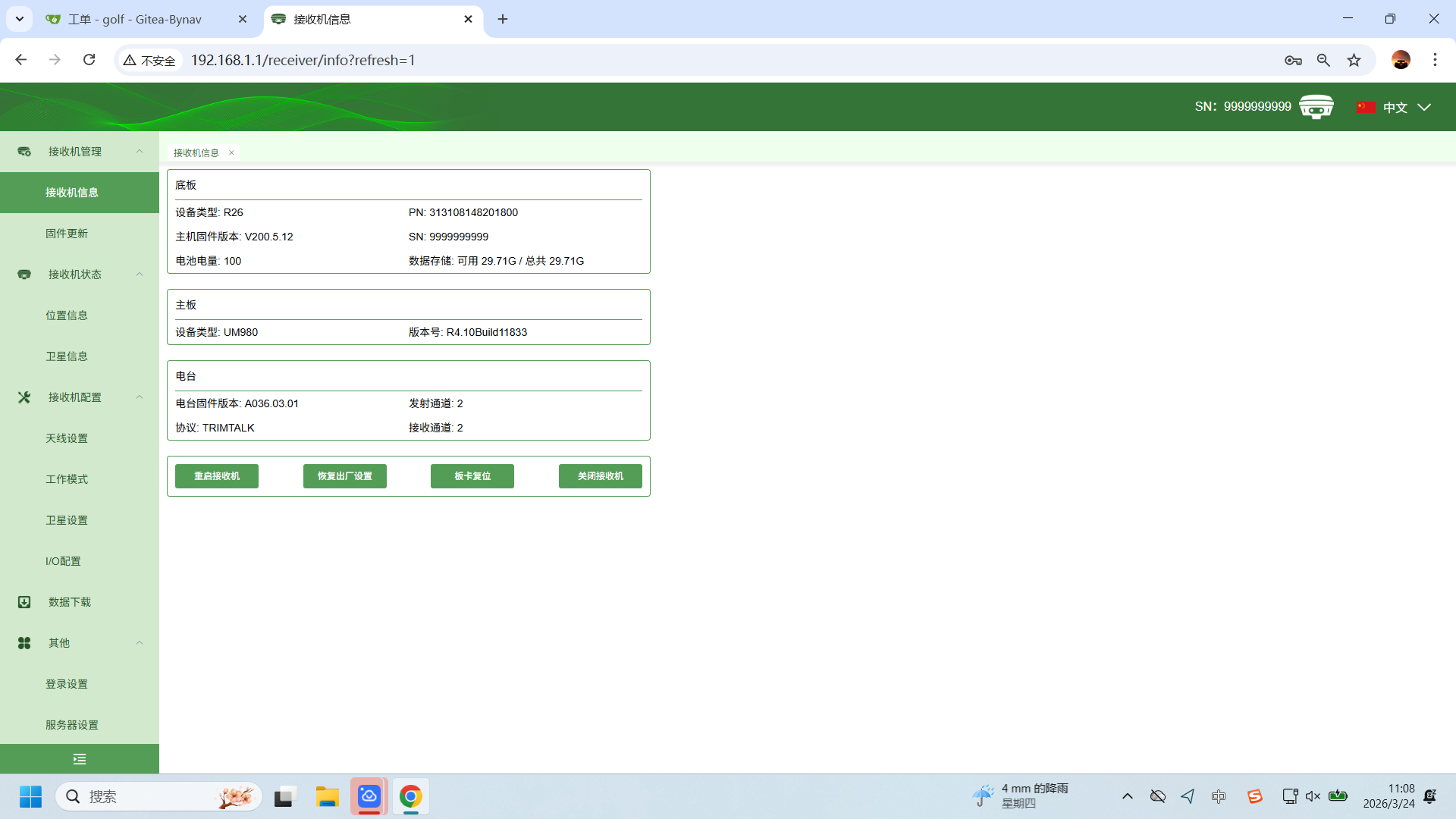Collapse the 接收机配置 menu group

(140, 397)
